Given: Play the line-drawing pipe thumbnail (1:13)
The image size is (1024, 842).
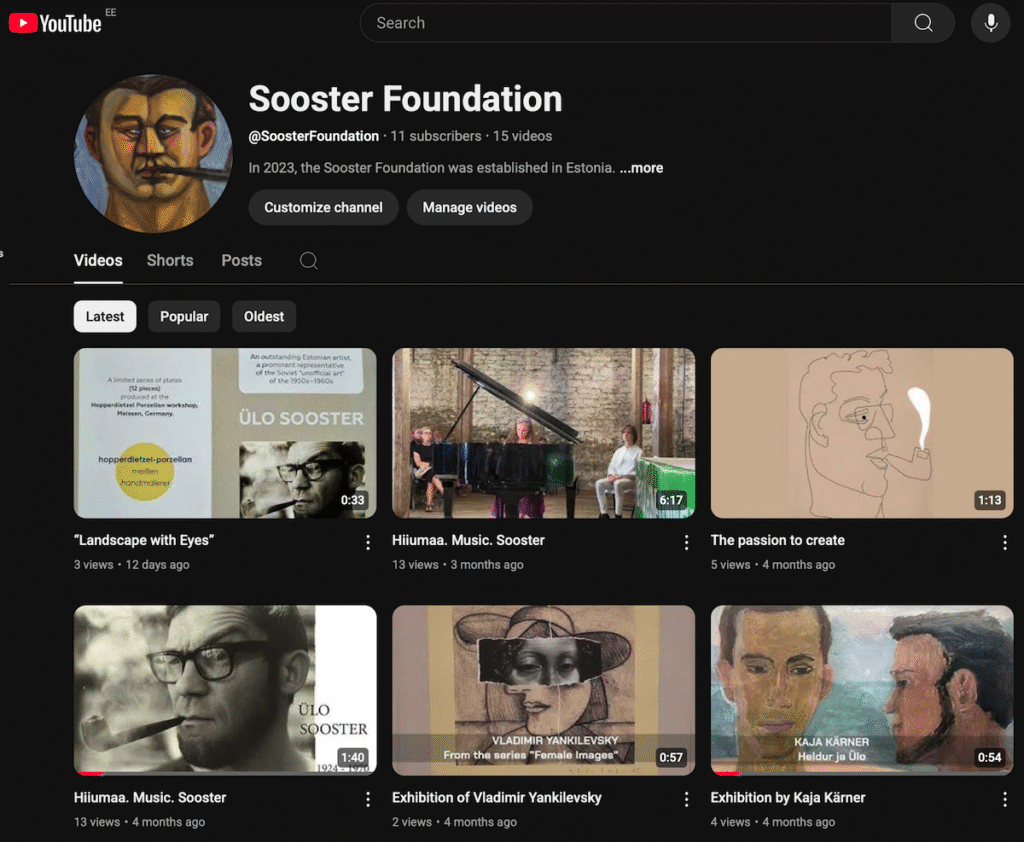Looking at the screenshot, I should click(x=862, y=433).
